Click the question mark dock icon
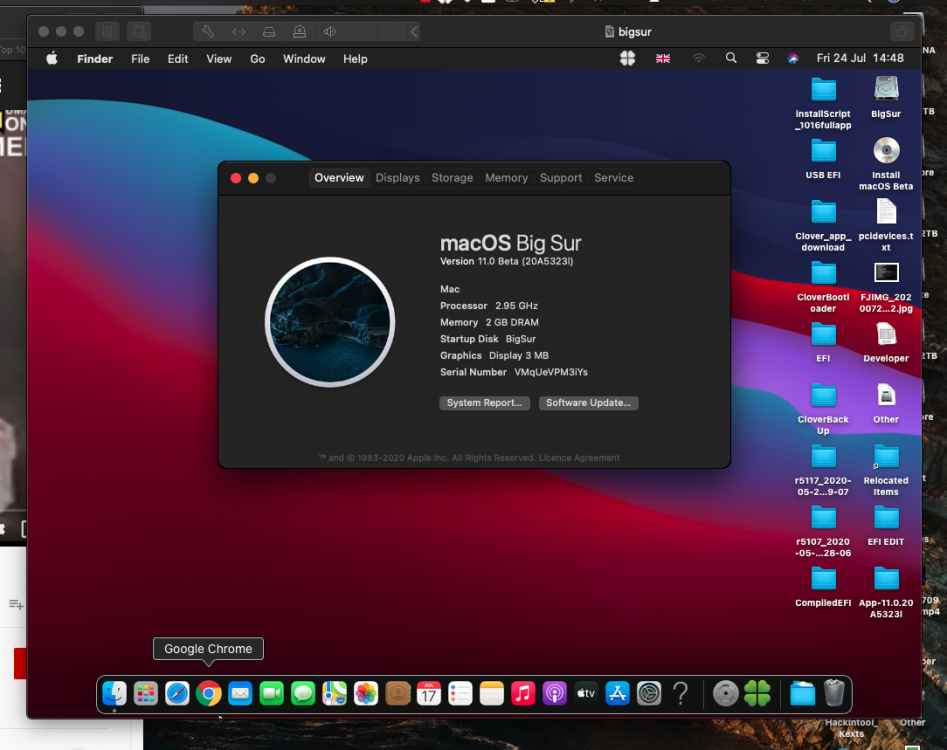Screen dimensions: 947x750 (x=681, y=693)
